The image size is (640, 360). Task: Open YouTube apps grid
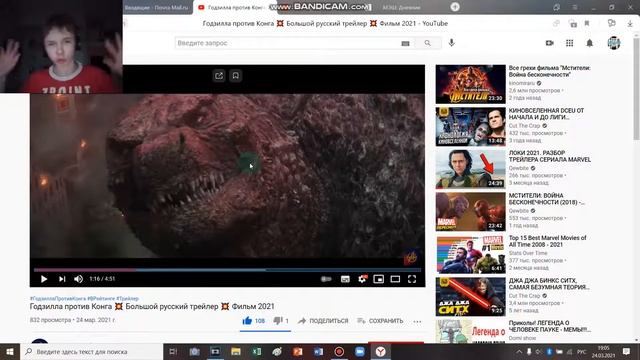click(569, 43)
